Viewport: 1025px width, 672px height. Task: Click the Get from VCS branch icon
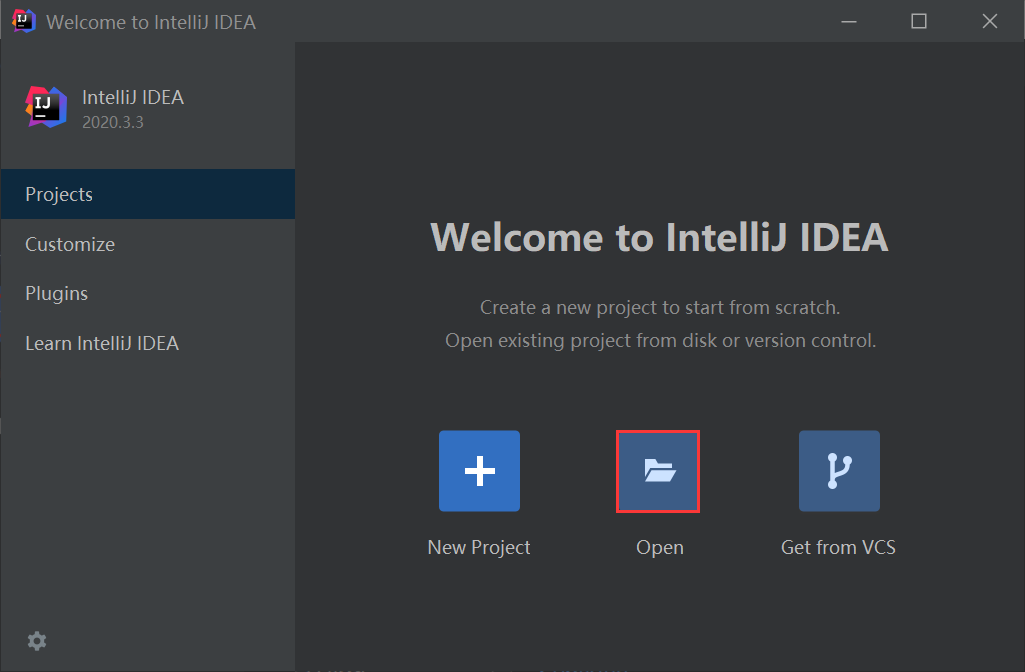click(839, 471)
